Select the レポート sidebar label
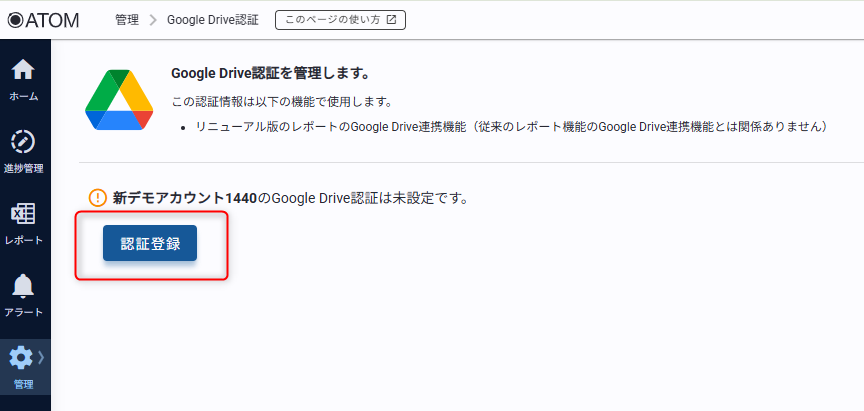Viewport: 864px width, 411px height. tap(24, 240)
